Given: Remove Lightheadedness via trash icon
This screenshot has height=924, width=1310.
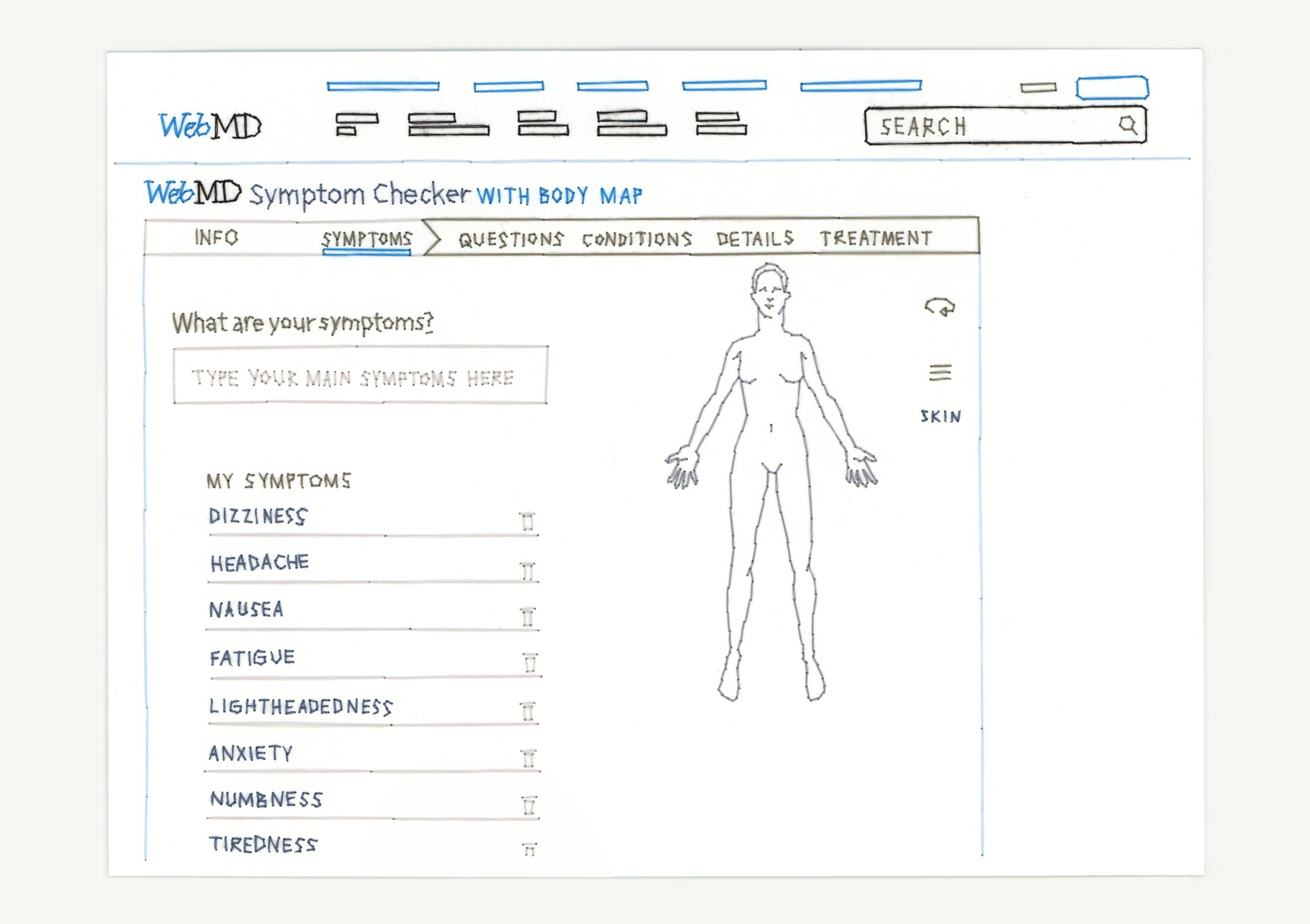Looking at the screenshot, I should (528, 711).
